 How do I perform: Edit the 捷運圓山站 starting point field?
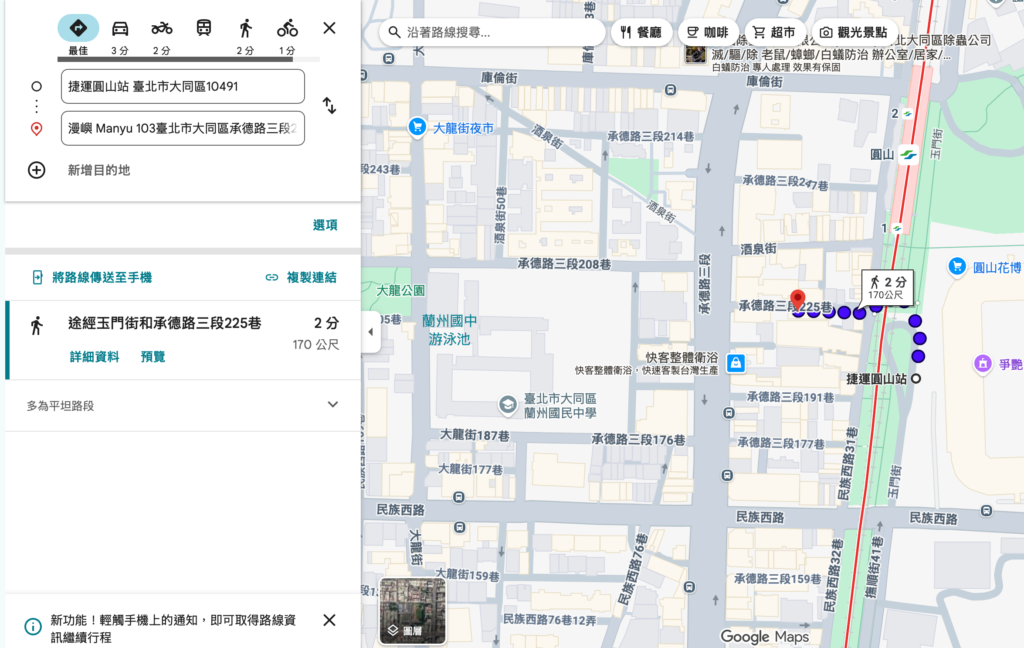[183, 86]
